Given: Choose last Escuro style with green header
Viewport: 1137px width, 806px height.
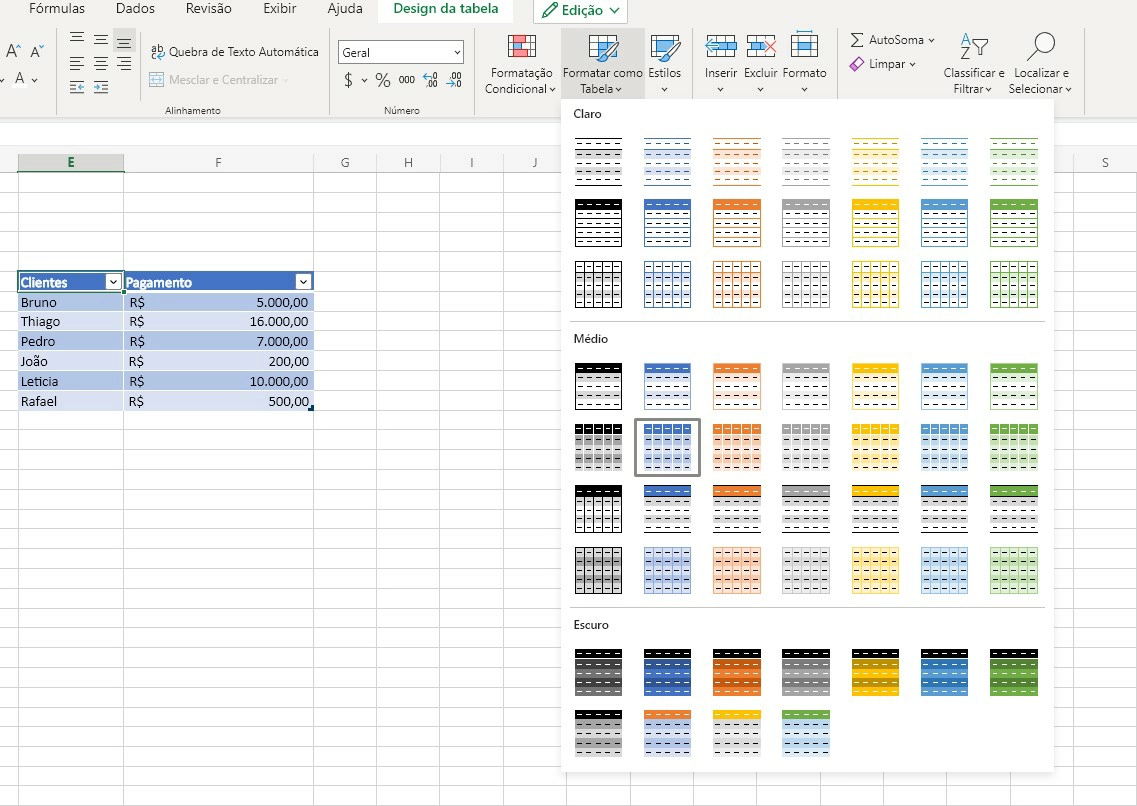Looking at the screenshot, I should tap(806, 734).
